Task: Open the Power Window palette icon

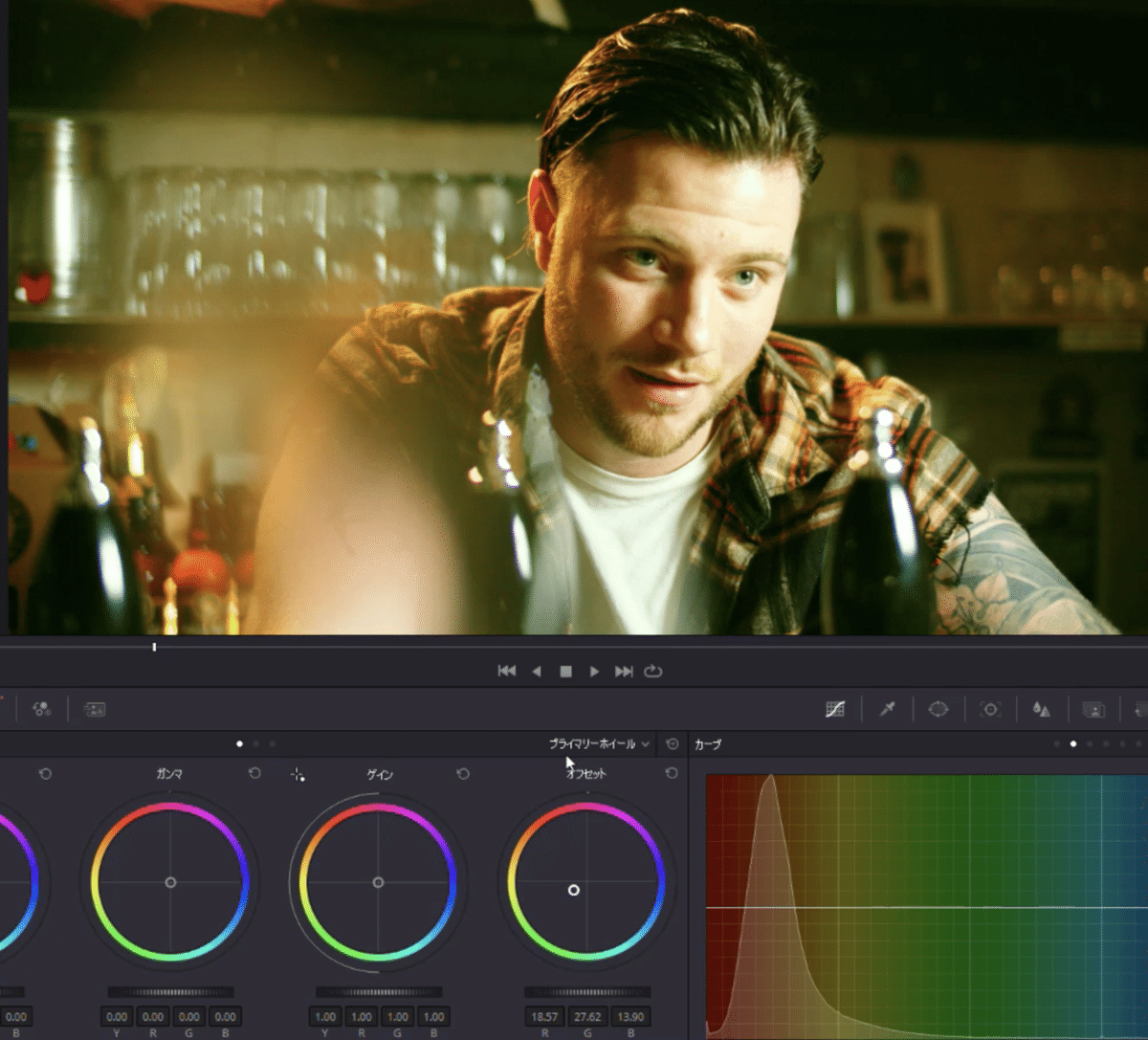Action: pos(938,709)
